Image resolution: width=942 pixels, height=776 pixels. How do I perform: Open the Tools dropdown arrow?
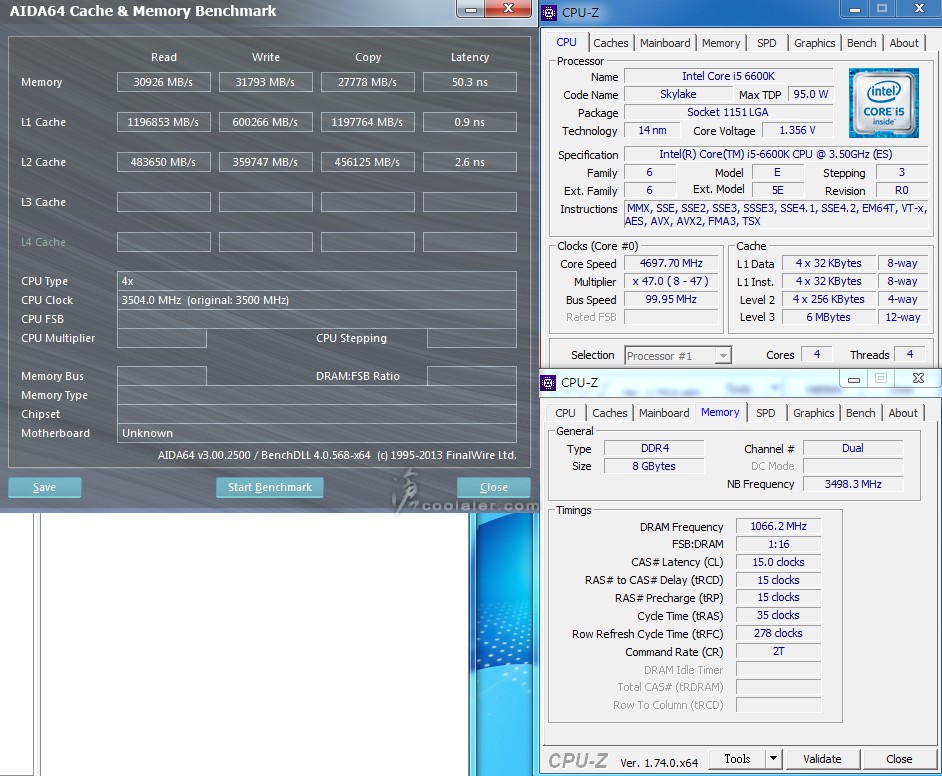click(773, 759)
